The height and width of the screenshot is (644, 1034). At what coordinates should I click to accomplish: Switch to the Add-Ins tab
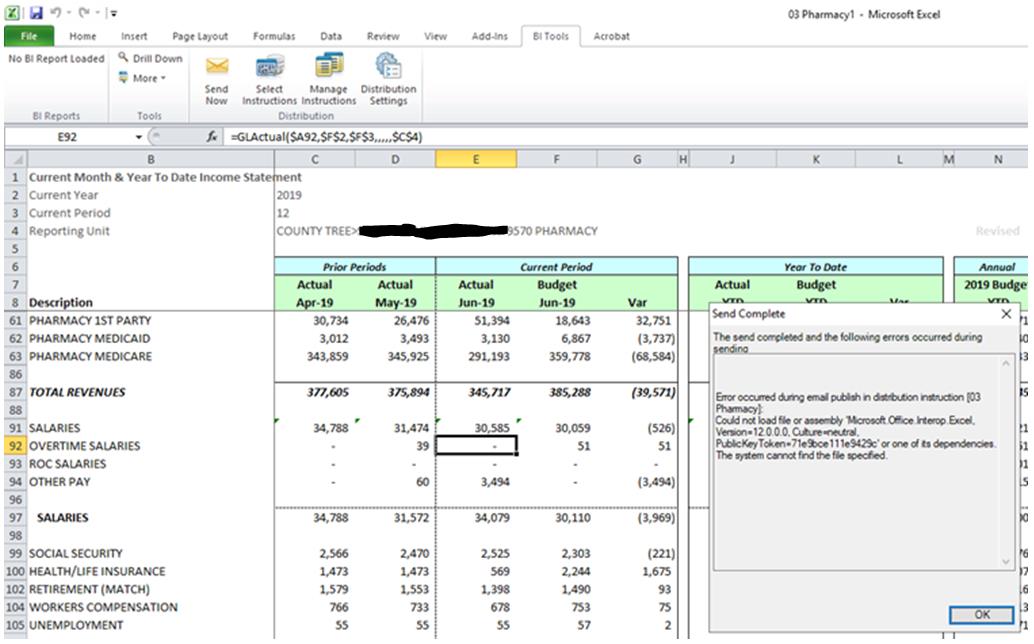tap(489, 36)
